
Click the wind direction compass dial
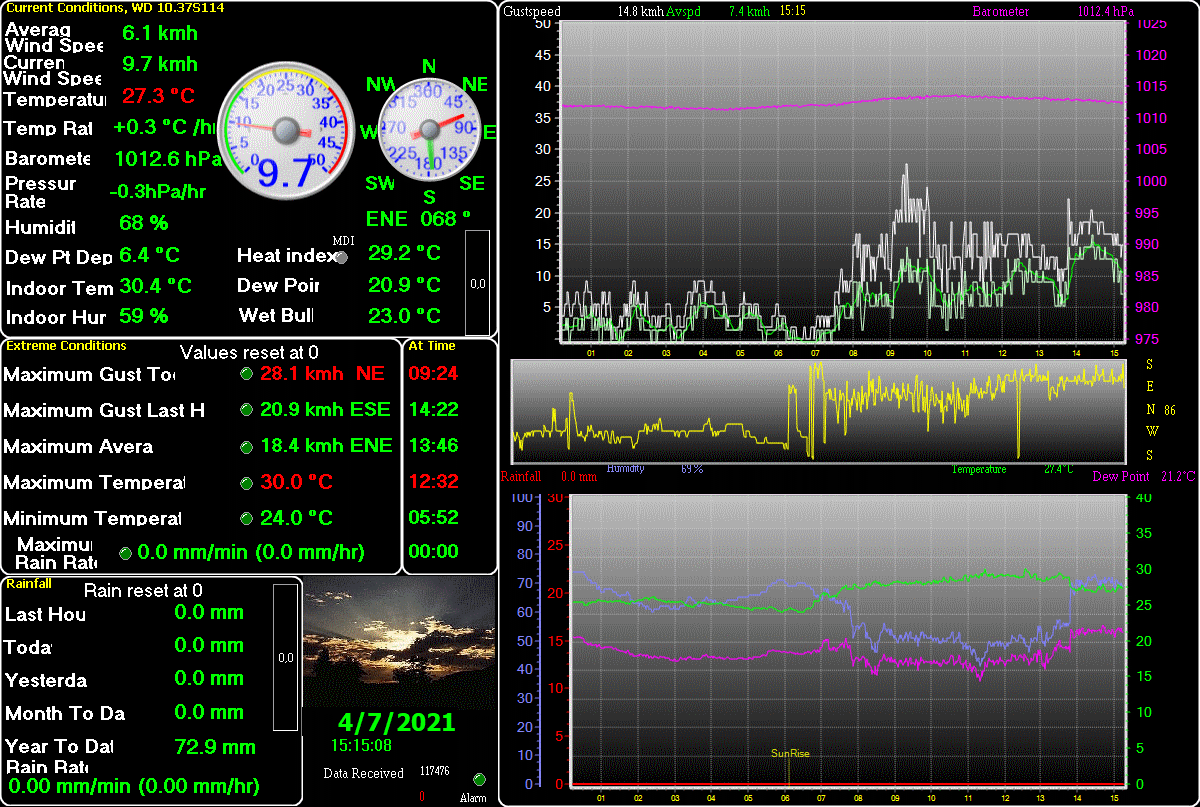pyautogui.click(x=430, y=129)
